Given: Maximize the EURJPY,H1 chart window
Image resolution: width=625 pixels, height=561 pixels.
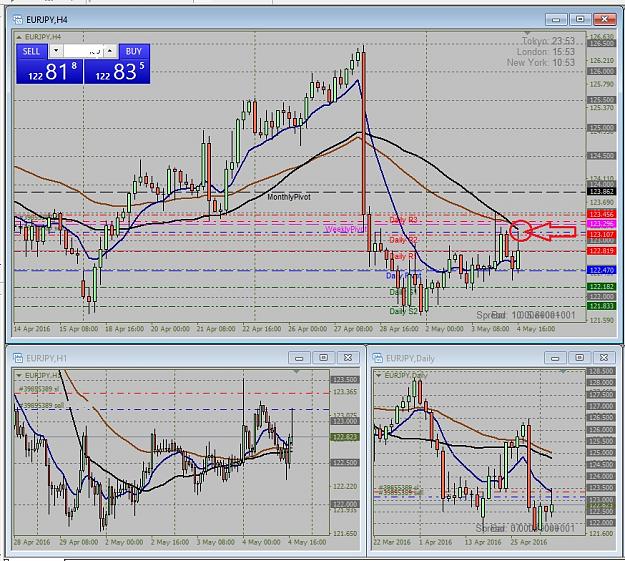Looking at the screenshot, I should tap(323, 358).
